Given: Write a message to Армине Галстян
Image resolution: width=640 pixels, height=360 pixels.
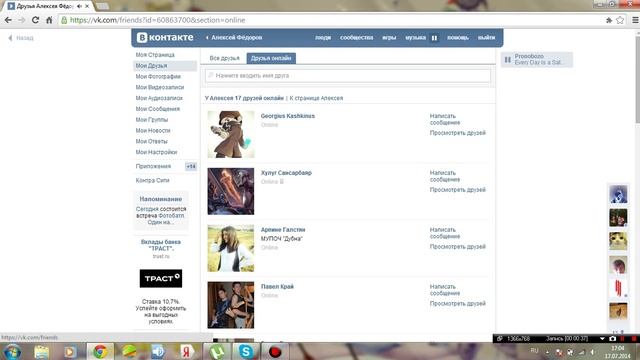Looking at the screenshot, I should 445,233.
